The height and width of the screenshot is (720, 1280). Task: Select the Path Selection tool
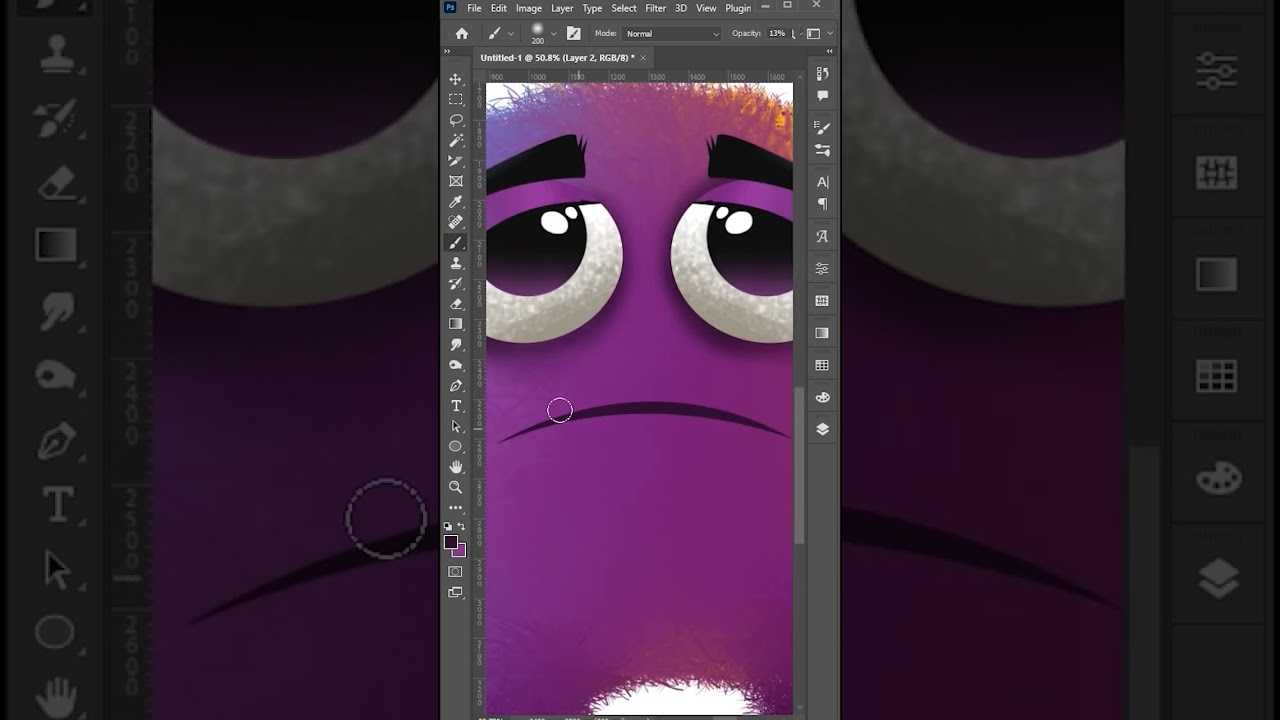click(456, 426)
